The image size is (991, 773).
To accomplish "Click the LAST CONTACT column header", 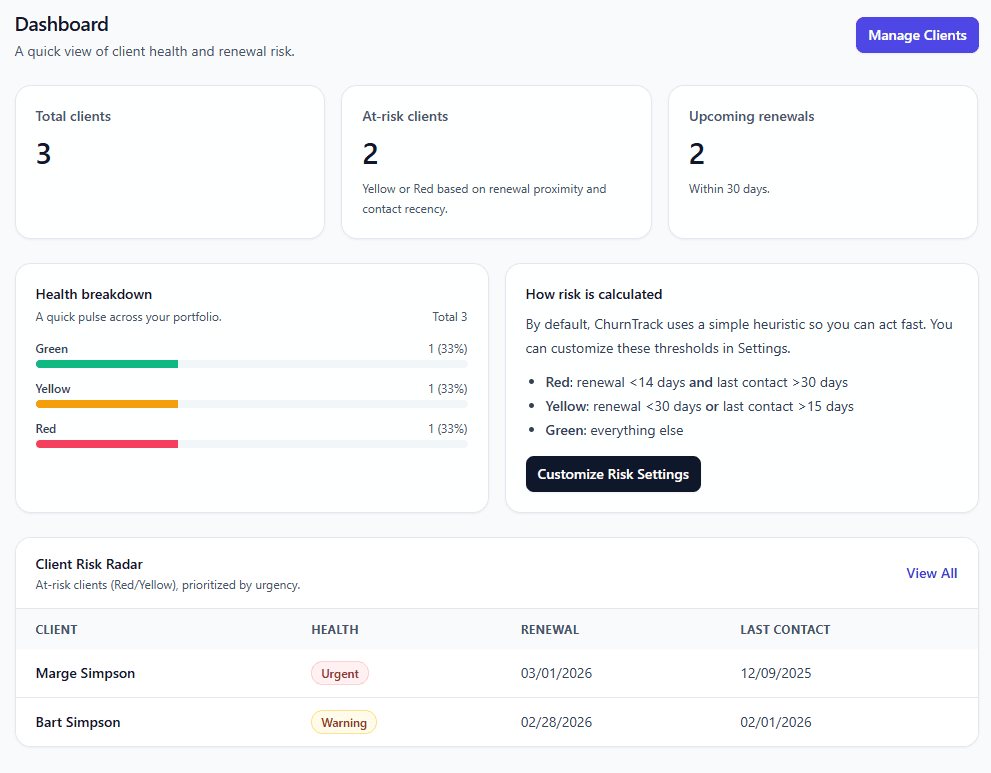I will point(783,629).
